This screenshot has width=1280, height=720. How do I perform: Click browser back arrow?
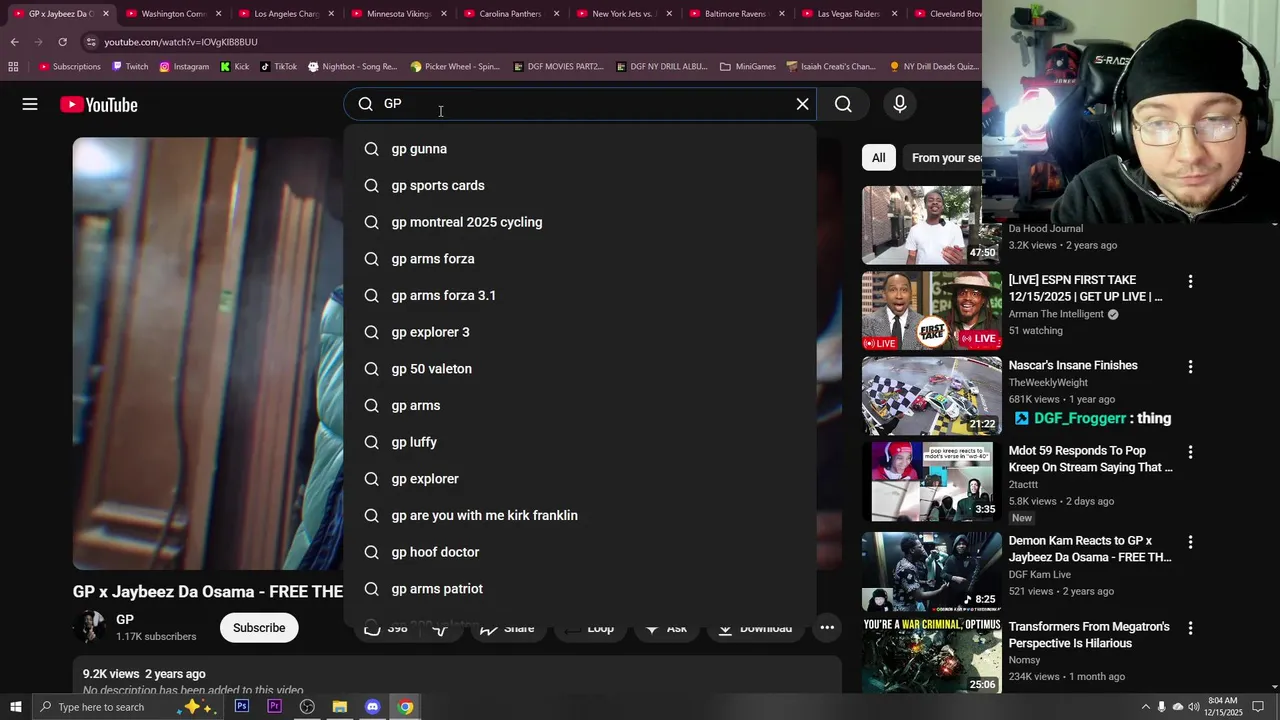pos(14,42)
